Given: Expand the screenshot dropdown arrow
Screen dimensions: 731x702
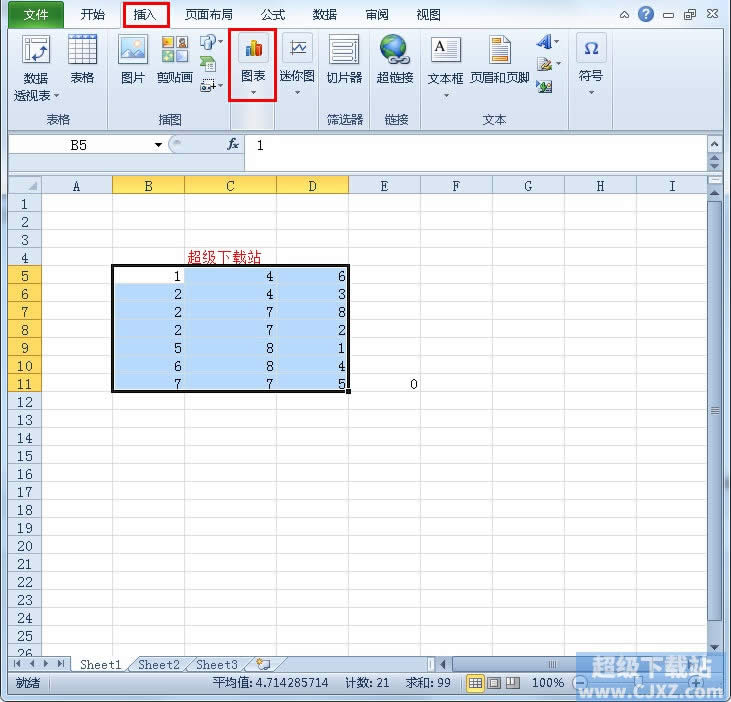Looking at the screenshot, I should pyautogui.click(x=220, y=85).
